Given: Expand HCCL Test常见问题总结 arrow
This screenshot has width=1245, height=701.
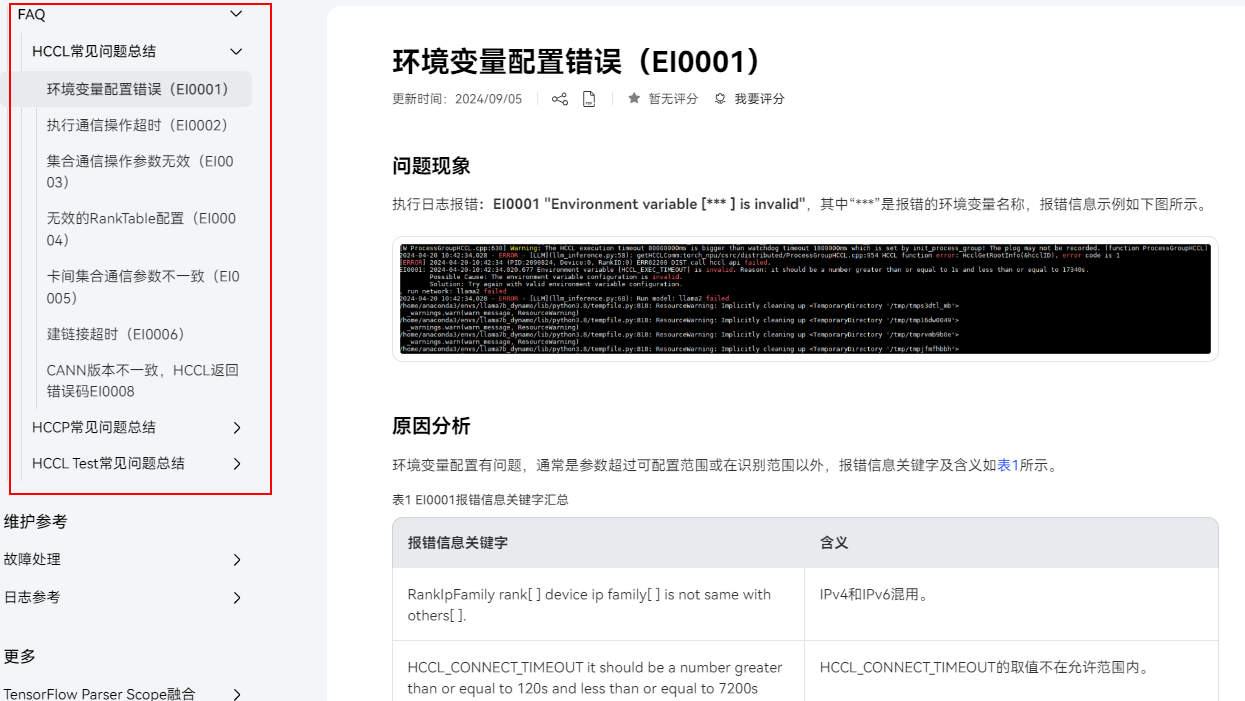Looking at the screenshot, I should point(237,464).
